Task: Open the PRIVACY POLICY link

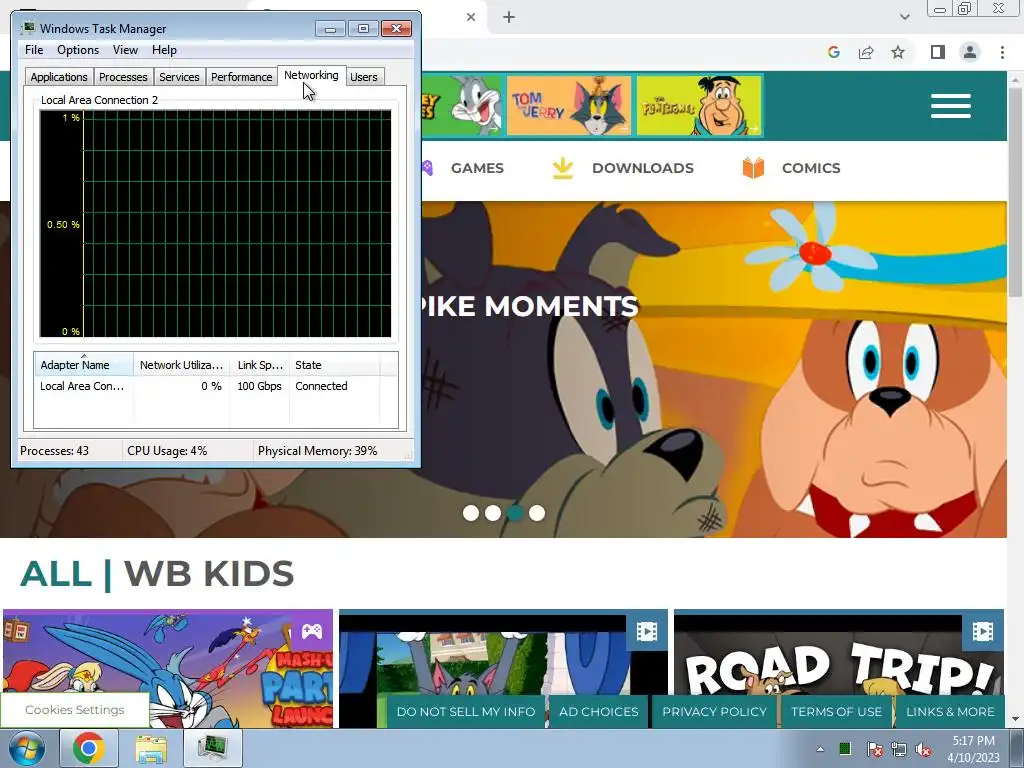Action: coord(714,712)
